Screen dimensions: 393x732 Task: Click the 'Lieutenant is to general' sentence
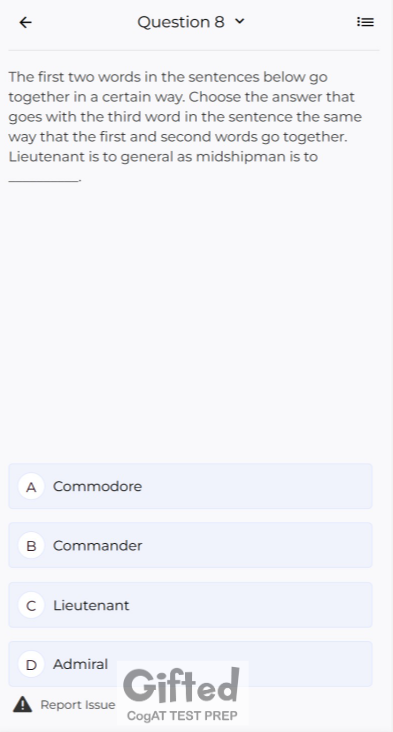point(163,156)
